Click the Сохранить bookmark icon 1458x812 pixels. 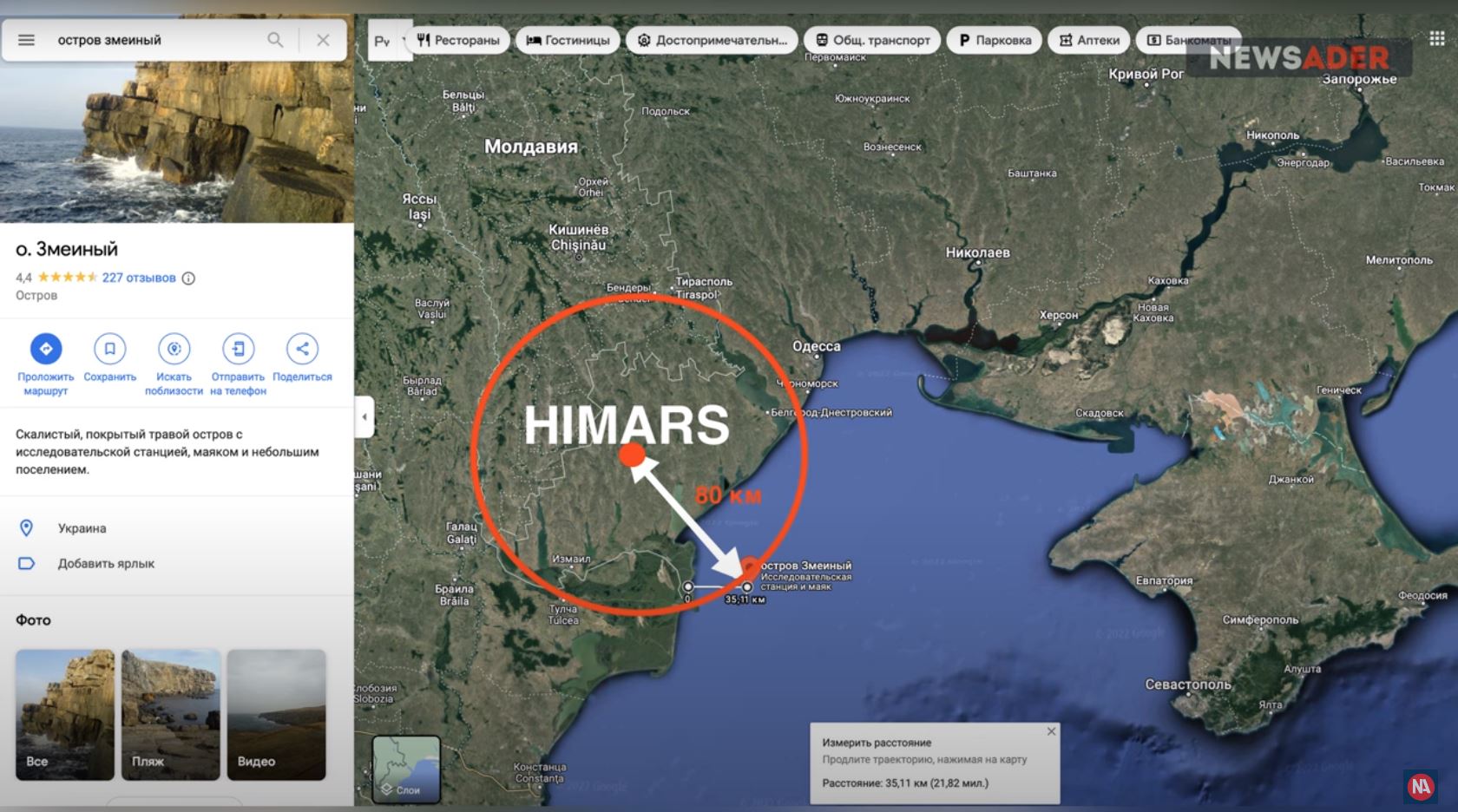coord(110,349)
